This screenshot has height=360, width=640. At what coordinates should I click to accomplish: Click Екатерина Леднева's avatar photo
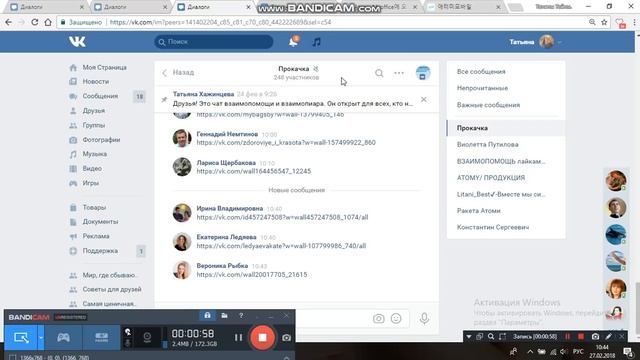point(182,242)
